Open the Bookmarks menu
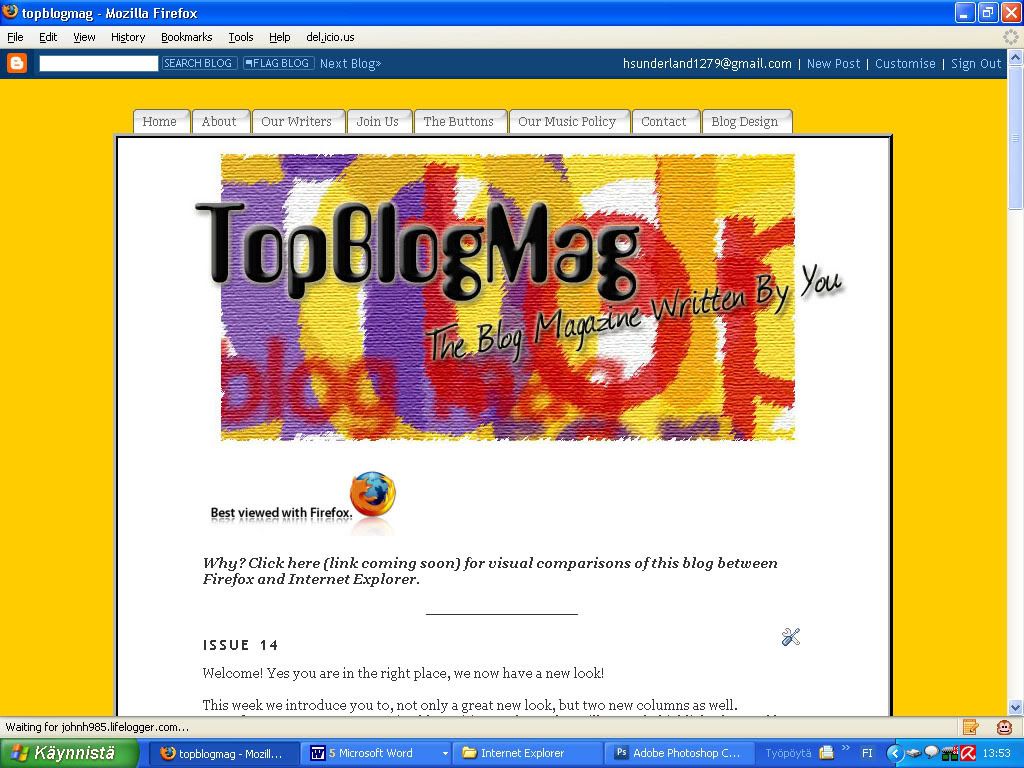1024x768 pixels. click(187, 37)
